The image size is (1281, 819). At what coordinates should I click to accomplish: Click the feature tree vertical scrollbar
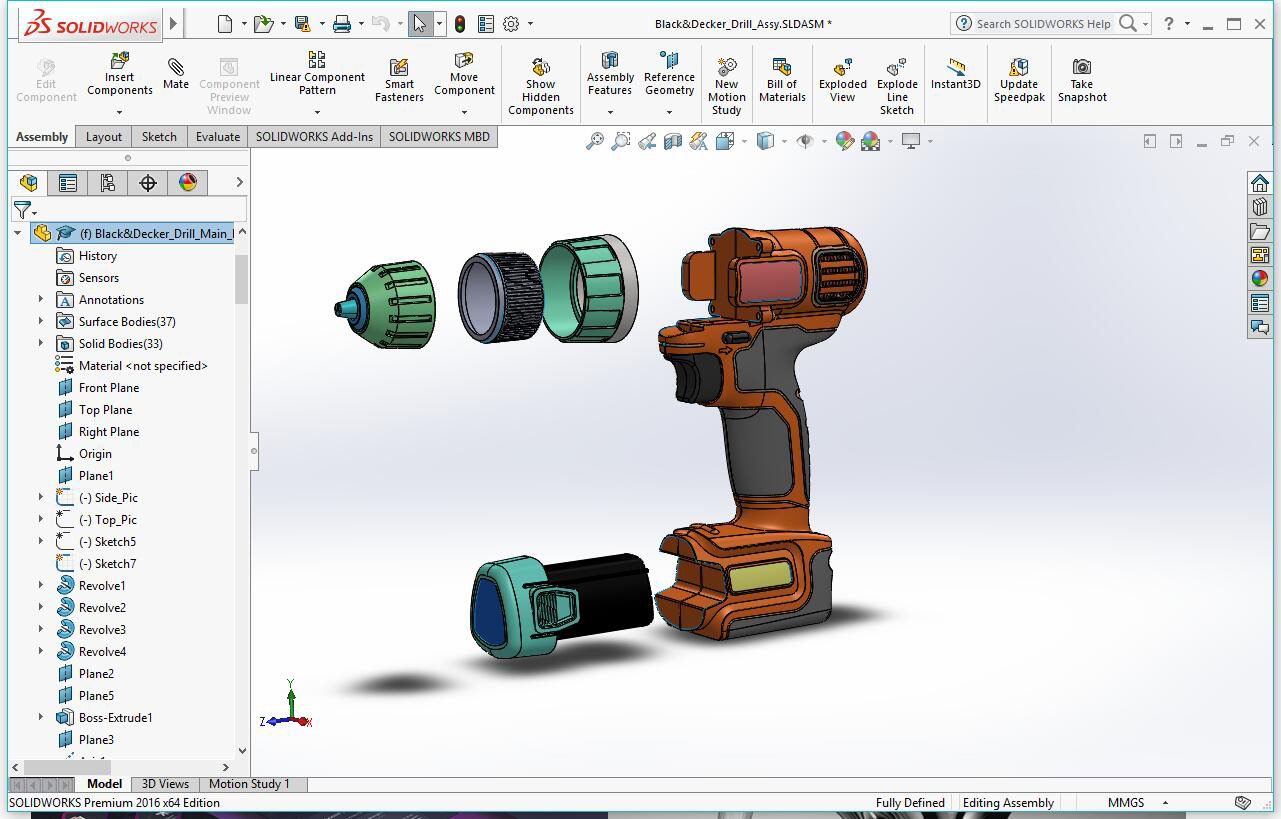(x=242, y=280)
